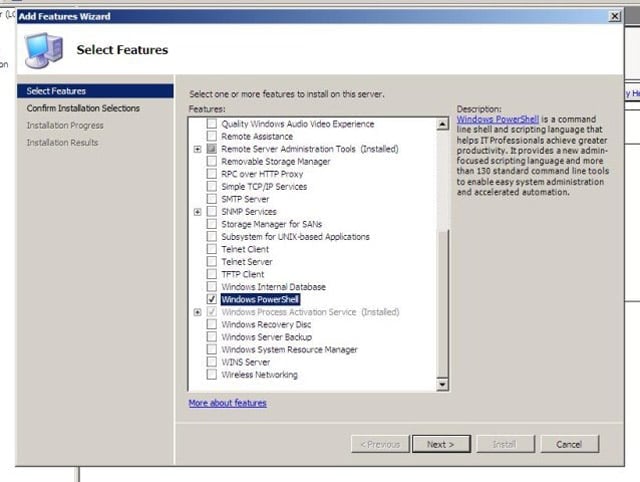Viewport: 640px width, 482px height.
Task: Expand the SNMP Services node
Action: coord(198,212)
